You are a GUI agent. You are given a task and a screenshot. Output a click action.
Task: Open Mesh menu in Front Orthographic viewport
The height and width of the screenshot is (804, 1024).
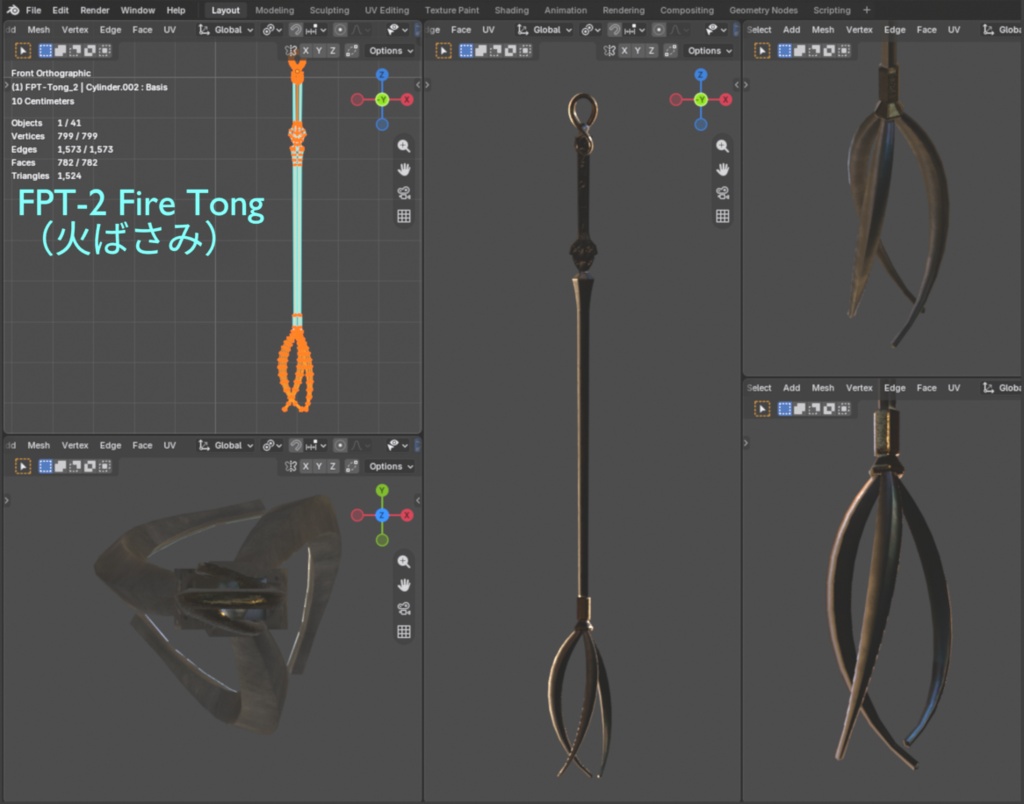tap(39, 29)
